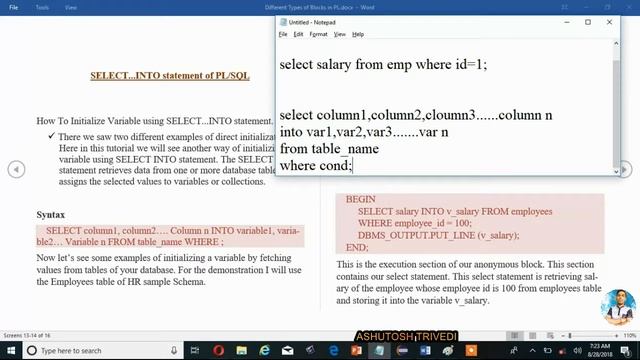Switch to Word on the taskbar

[x=425, y=351]
